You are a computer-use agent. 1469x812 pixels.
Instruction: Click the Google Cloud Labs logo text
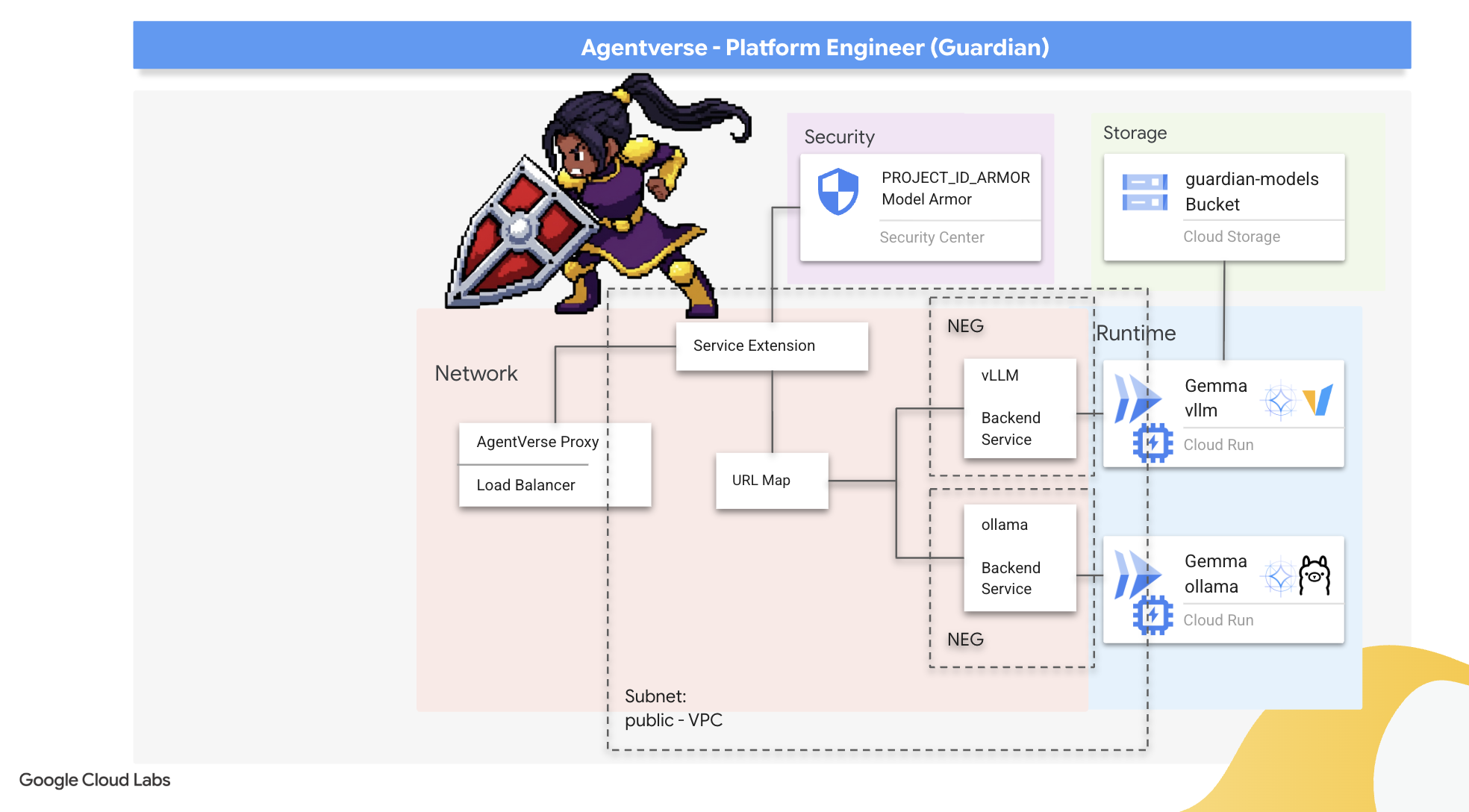(95, 780)
